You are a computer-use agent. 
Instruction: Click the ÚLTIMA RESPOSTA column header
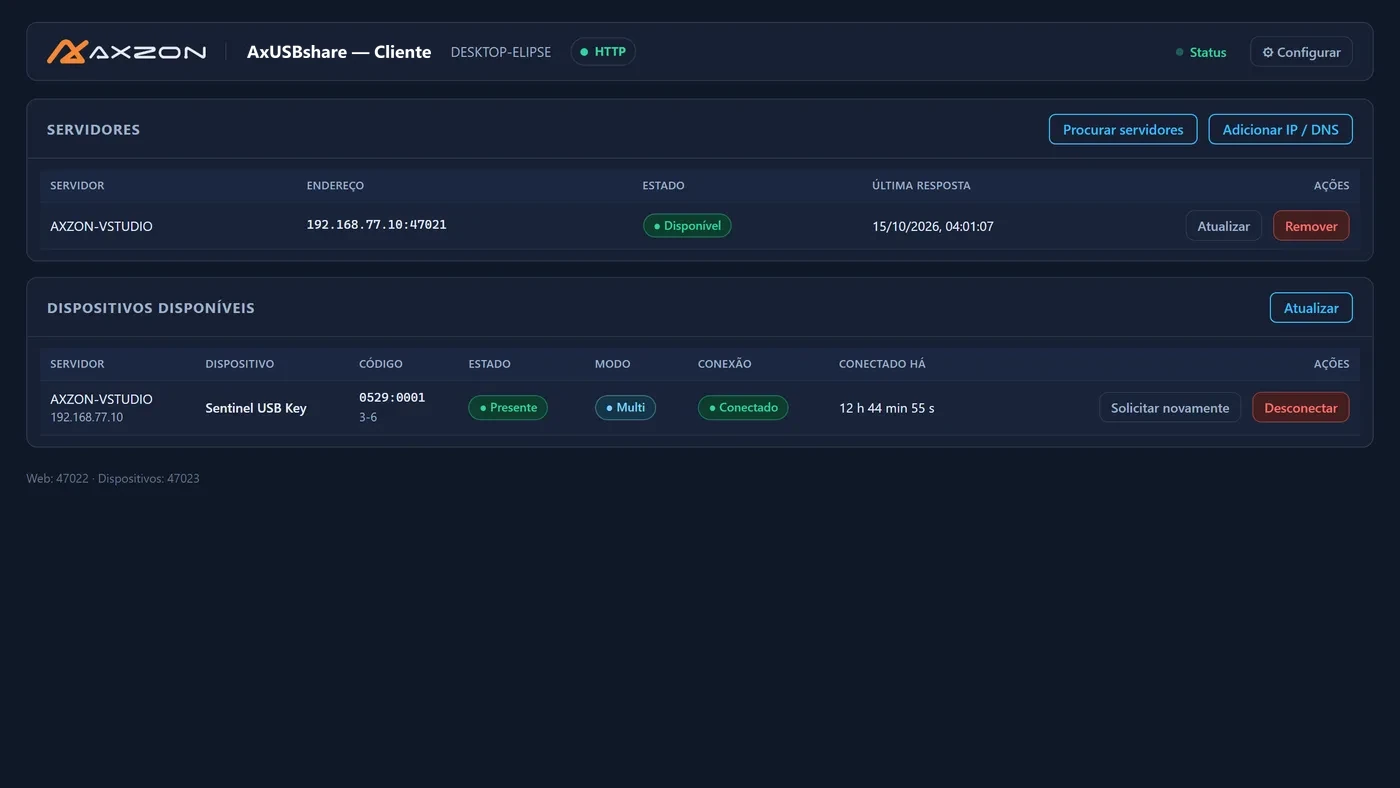click(x=921, y=186)
